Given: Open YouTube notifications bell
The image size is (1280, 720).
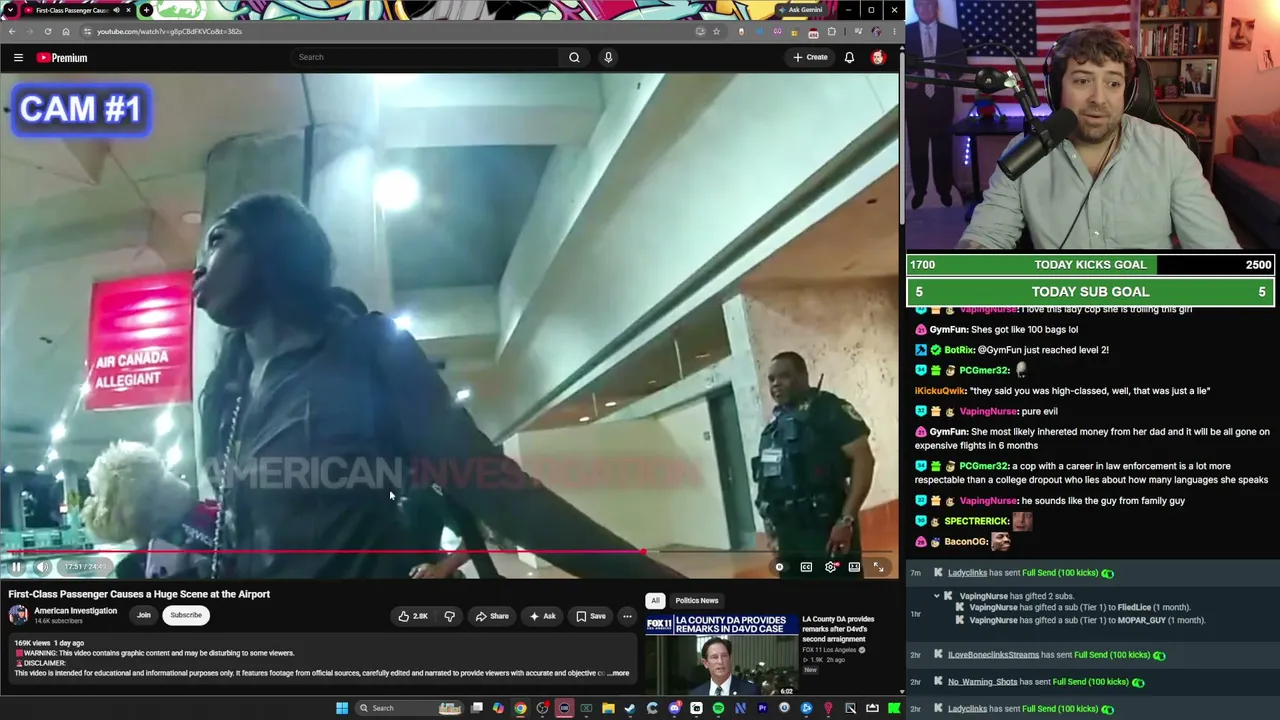Looking at the screenshot, I should point(849,57).
